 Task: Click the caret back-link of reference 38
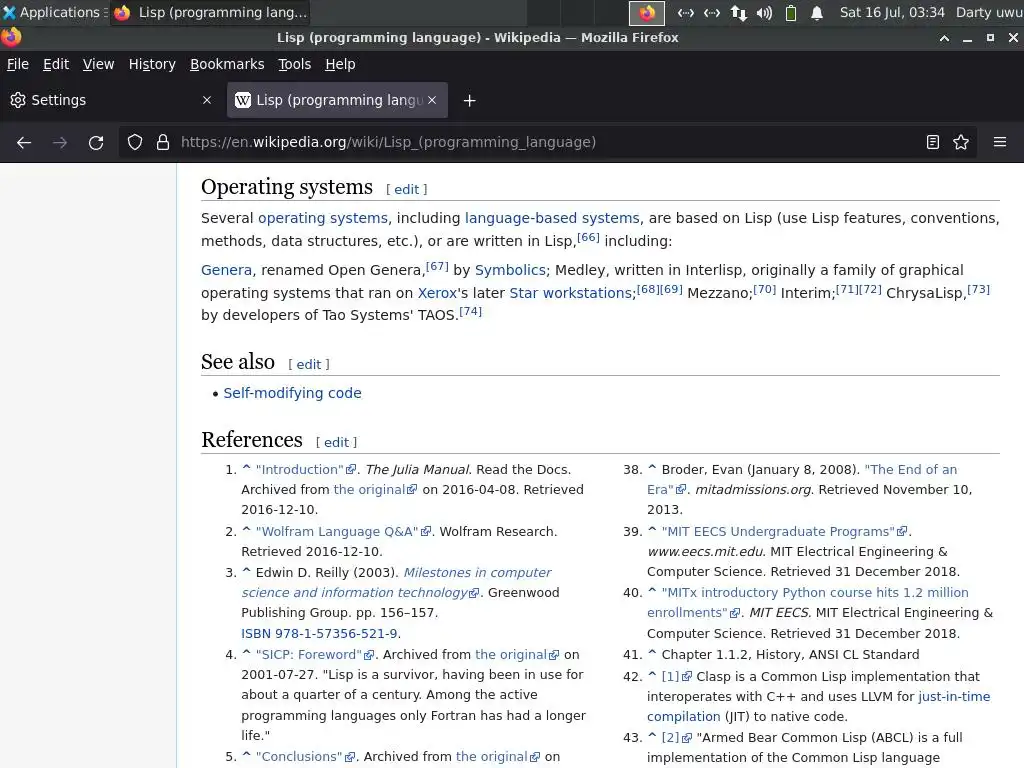tap(652, 468)
